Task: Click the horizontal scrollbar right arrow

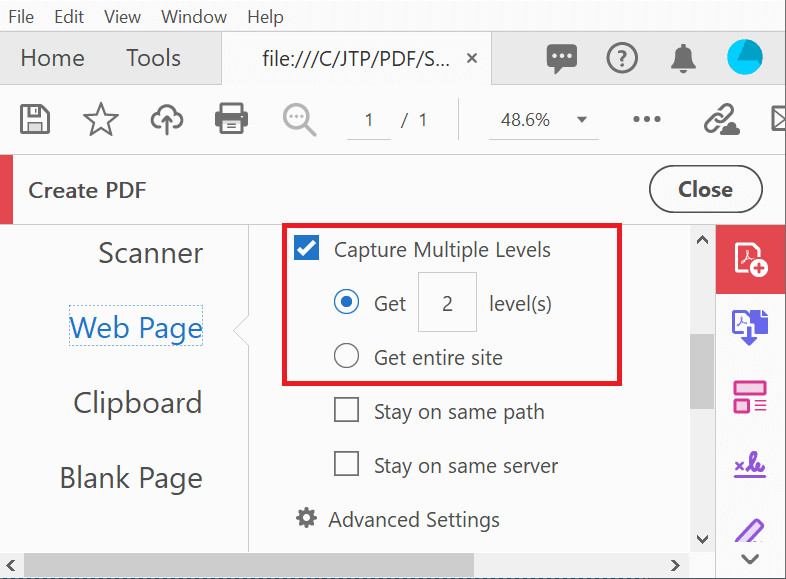Action: click(675, 565)
